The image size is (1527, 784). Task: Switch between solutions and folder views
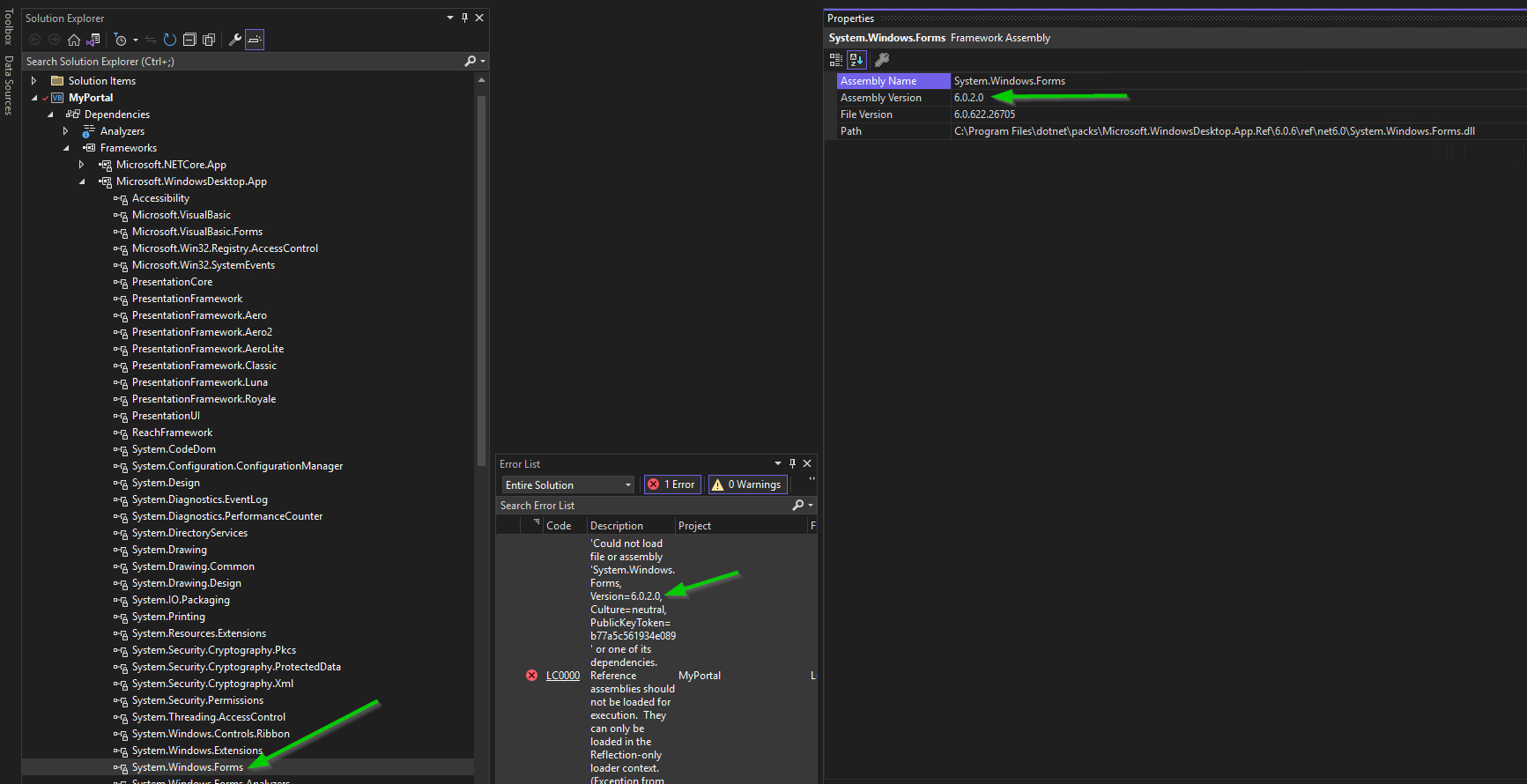[93, 40]
